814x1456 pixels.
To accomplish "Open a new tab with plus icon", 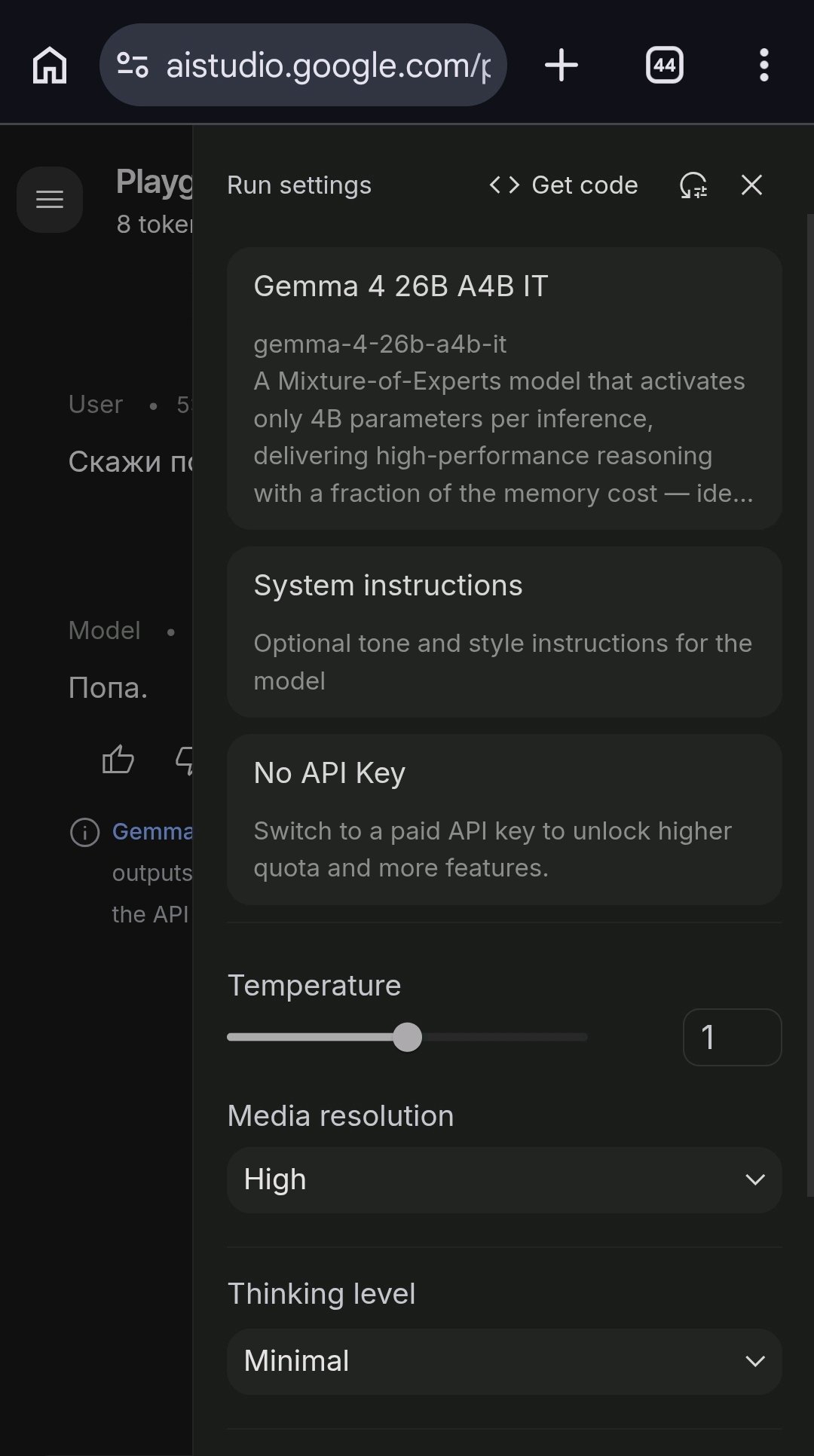I will (562, 65).
